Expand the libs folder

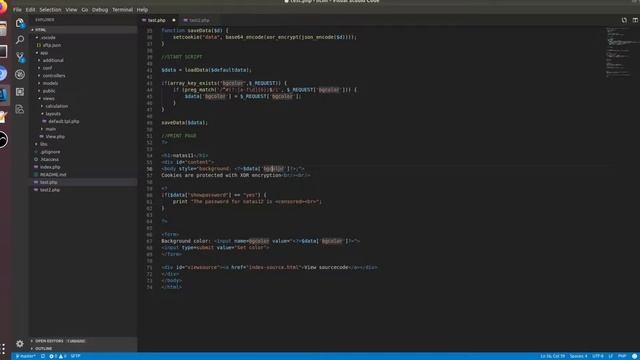[x=44, y=144]
